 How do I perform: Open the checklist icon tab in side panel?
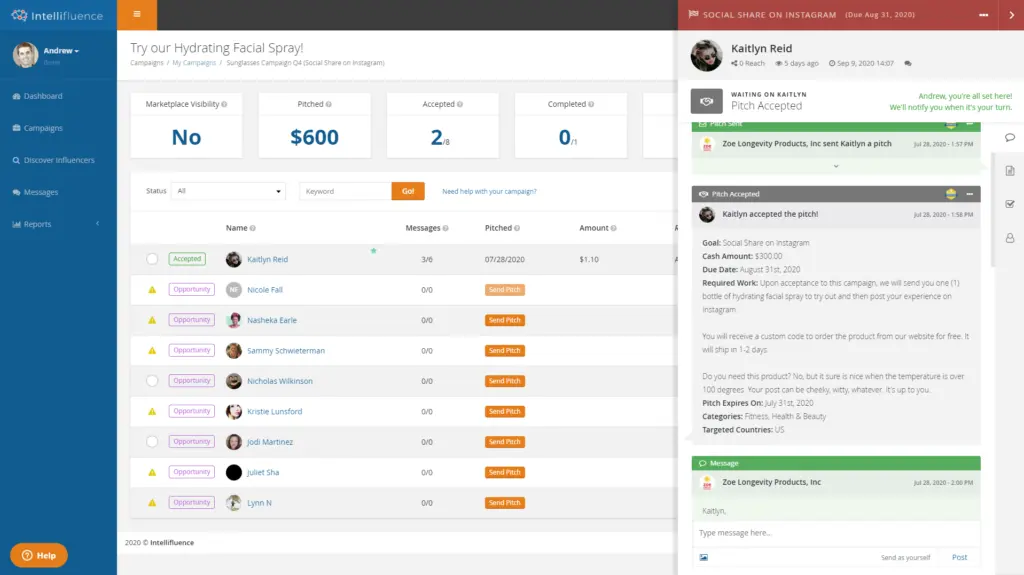coord(1009,204)
